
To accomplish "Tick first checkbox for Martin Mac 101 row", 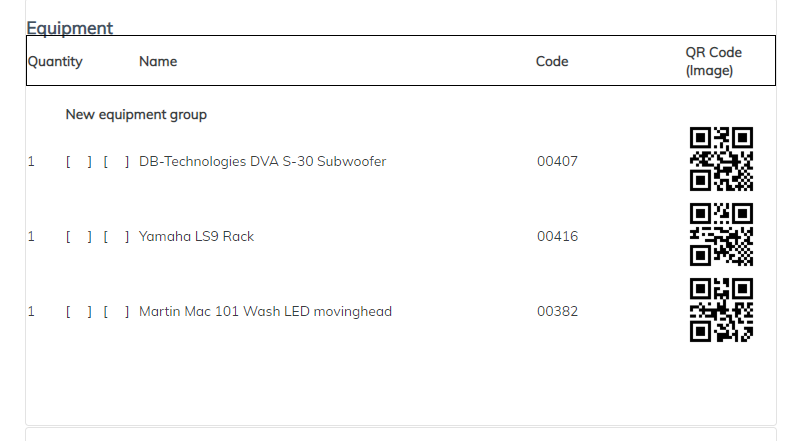I will pos(79,312).
